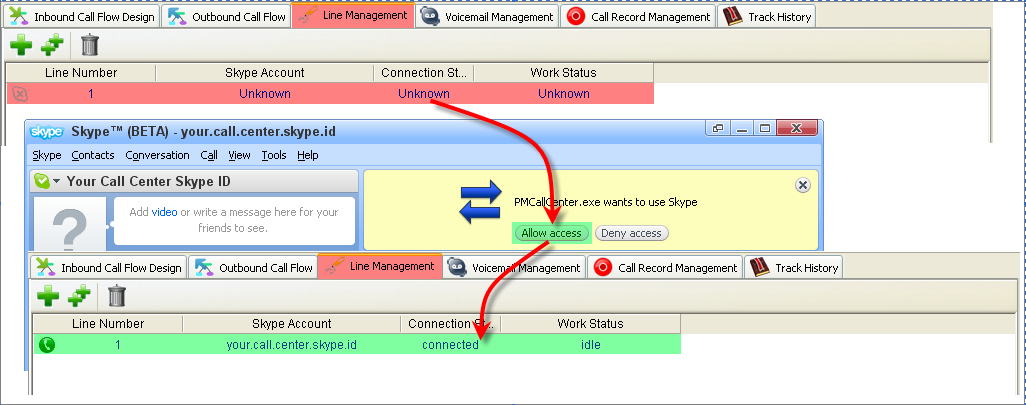This screenshot has height=405, width=1026.
Task: Minimize the Skype window
Action: click(x=741, y=128)
